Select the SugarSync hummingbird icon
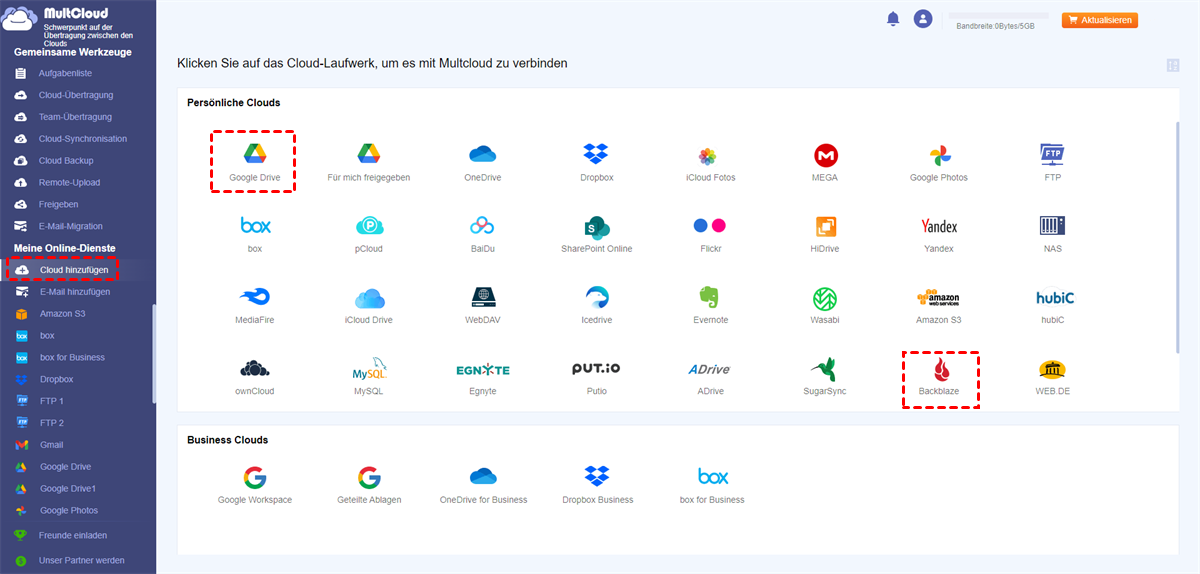 (825, 369)
